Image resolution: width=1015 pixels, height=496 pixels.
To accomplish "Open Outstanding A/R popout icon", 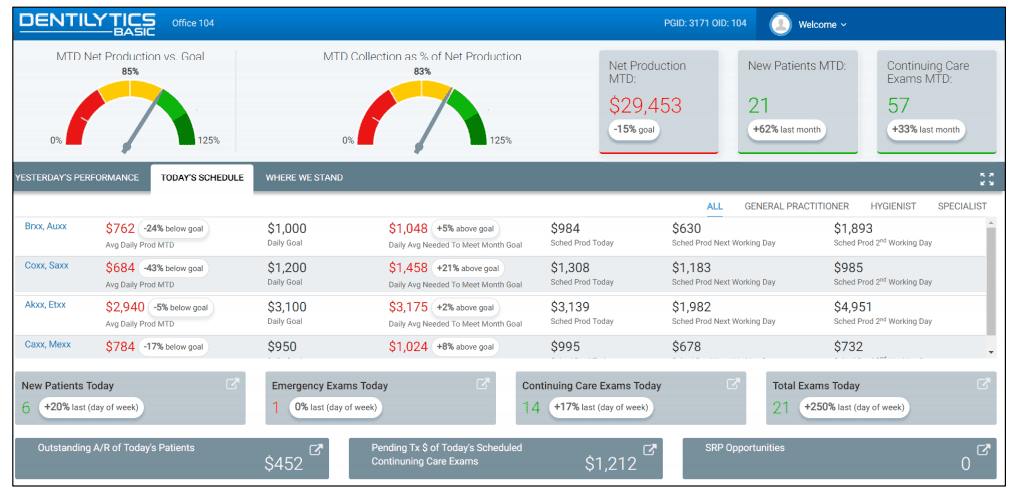I will click(x=316, y=449).
